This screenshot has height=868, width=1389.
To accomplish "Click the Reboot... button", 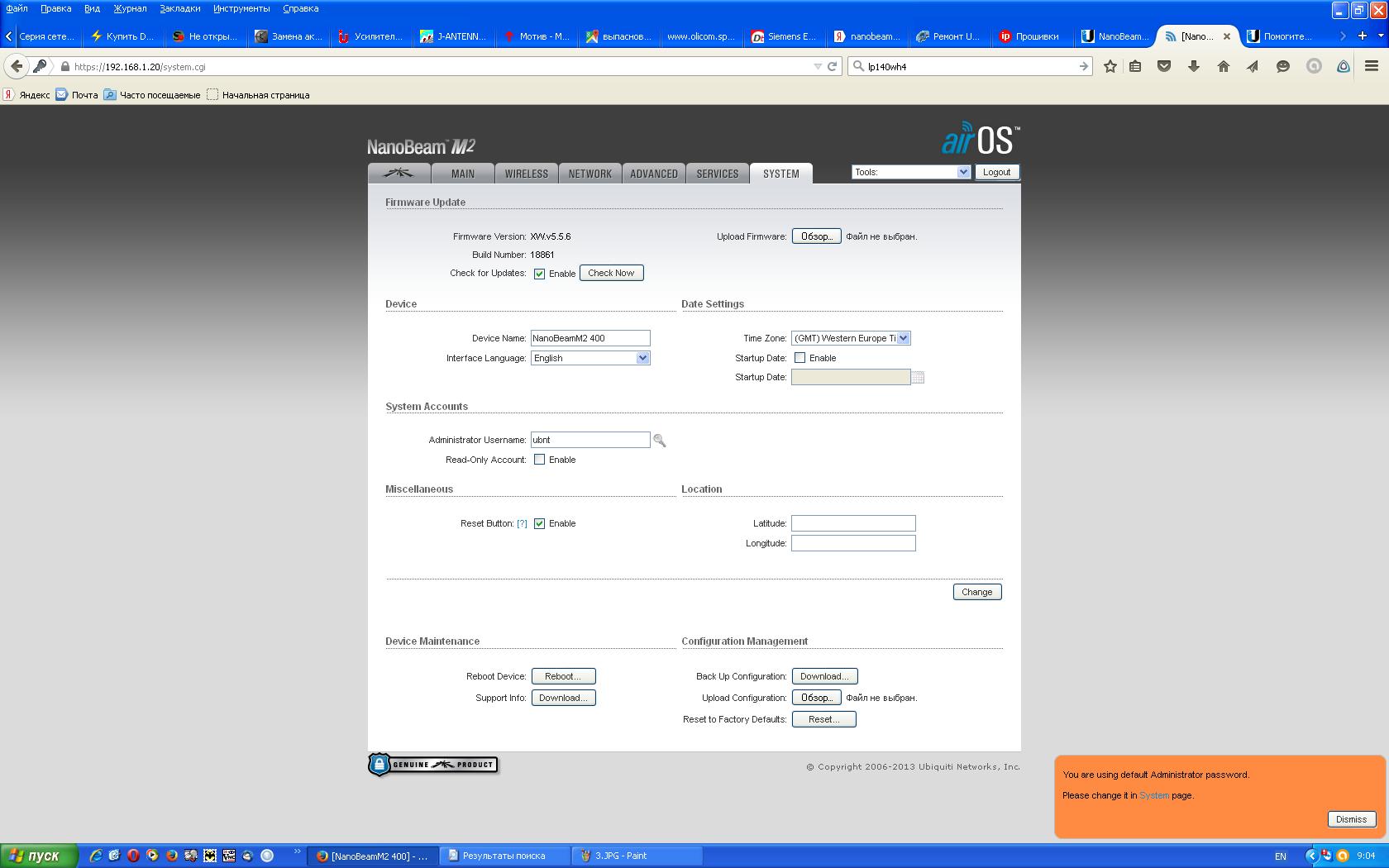I will point(563,676).
